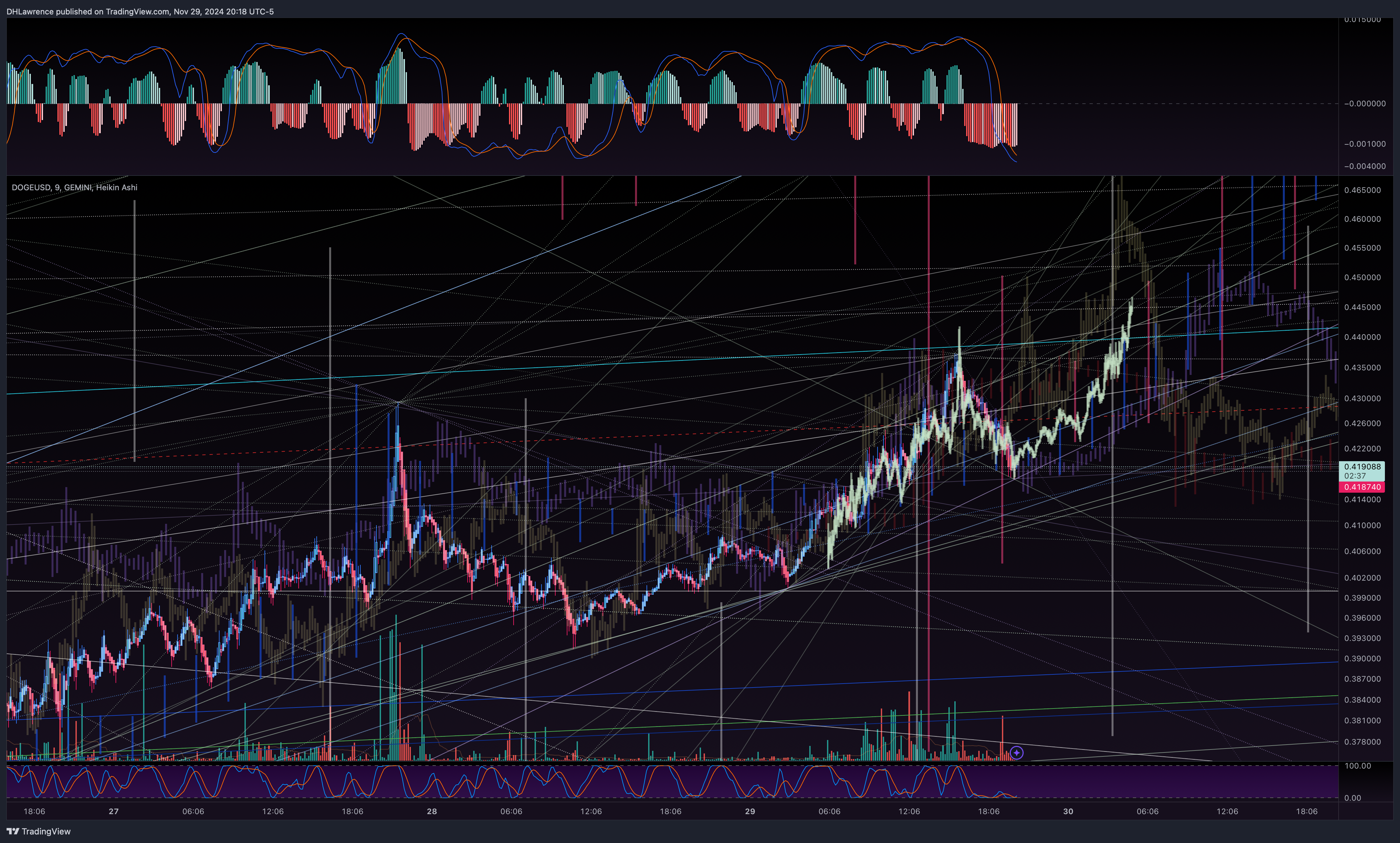Click the DHLawrence published on TradingView.com header
The width and height of the screenshot is (1400, 843).
pyautogui.click(x=140, y=11)
